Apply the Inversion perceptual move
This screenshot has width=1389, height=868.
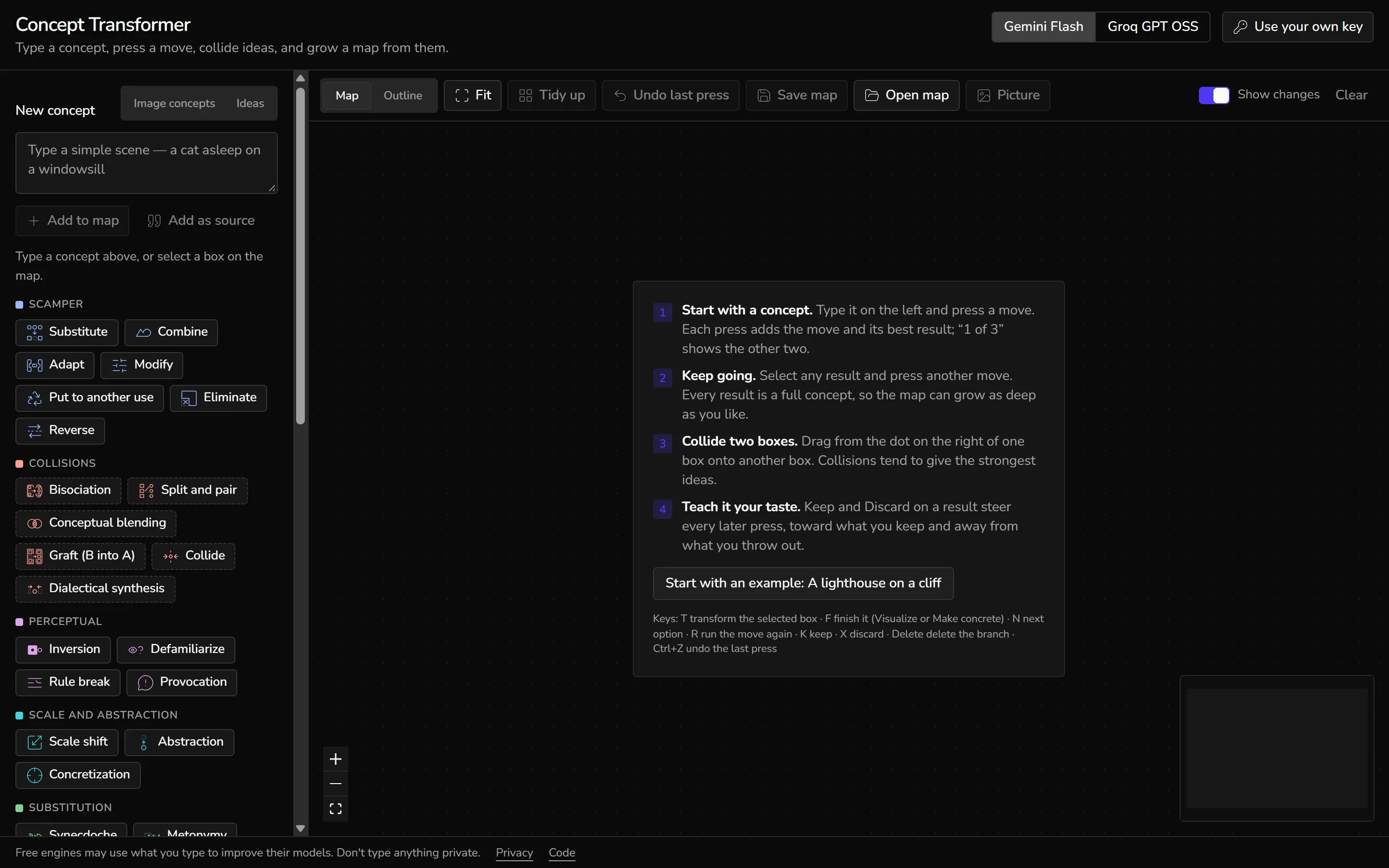point(63,649)
